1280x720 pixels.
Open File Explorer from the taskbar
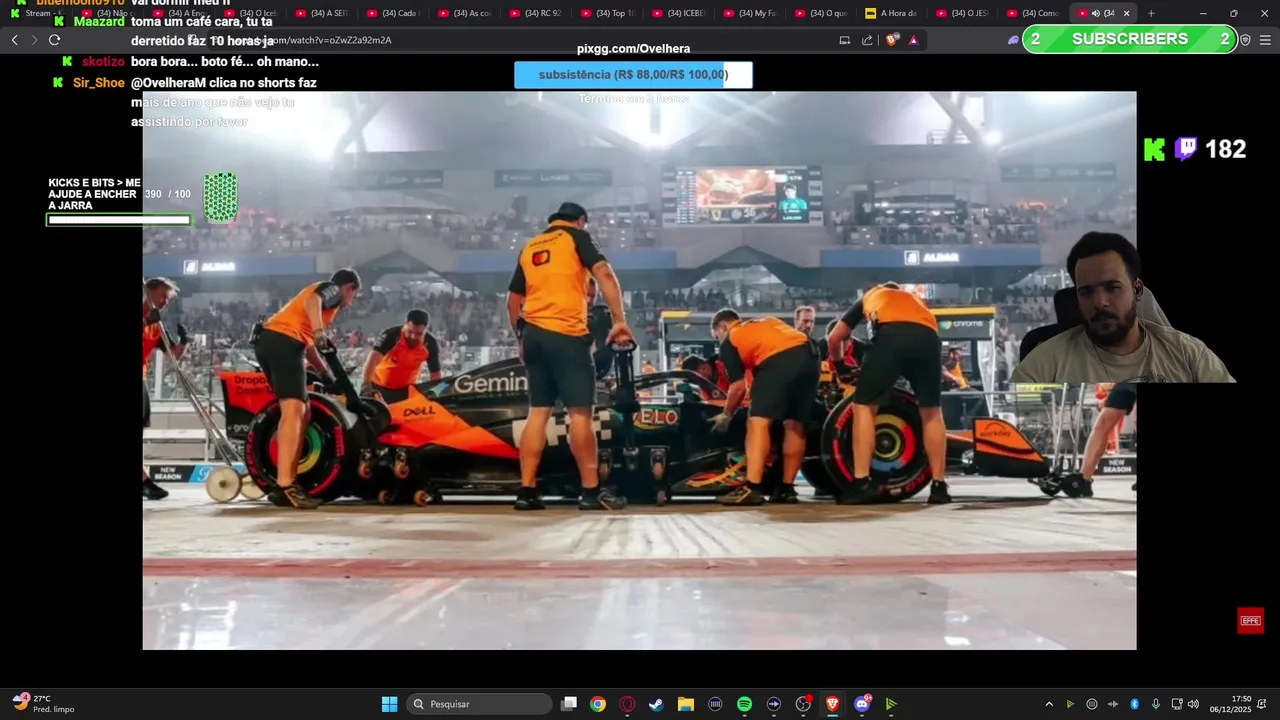[x=686, y=704]
